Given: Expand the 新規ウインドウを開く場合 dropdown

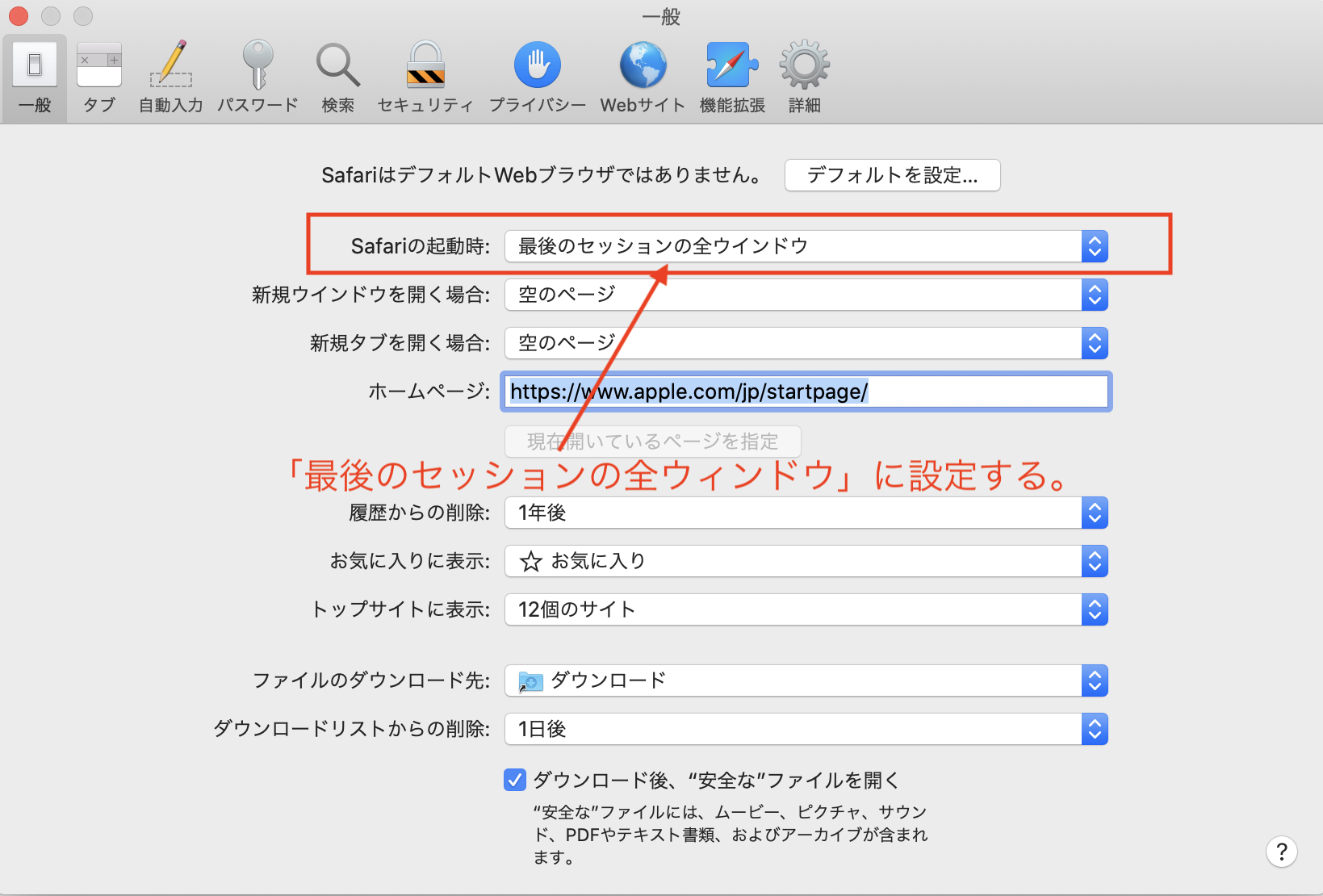Looking at the screenshot, I should [x=806, y=295].
